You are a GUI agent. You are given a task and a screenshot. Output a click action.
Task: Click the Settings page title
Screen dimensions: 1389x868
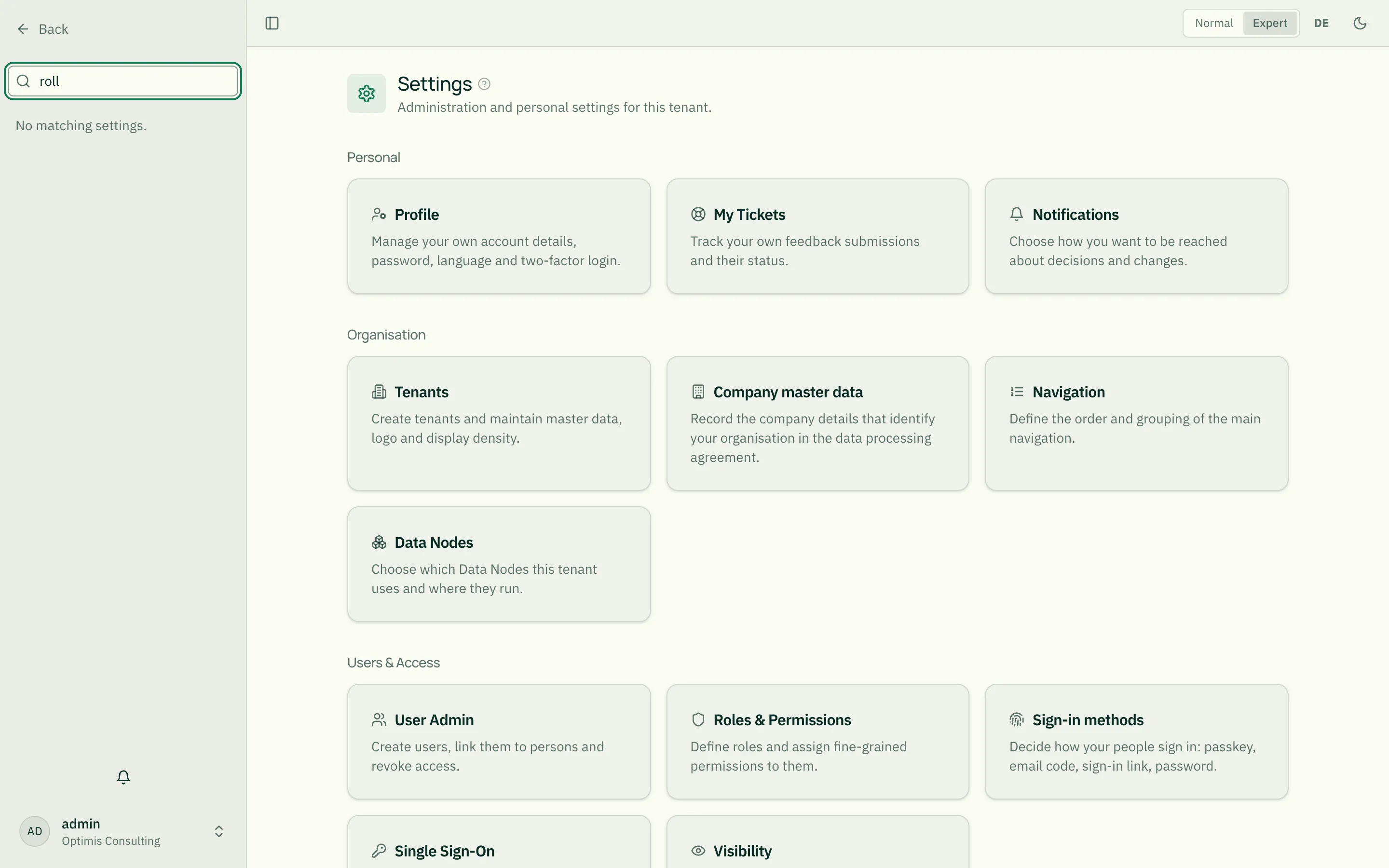(435, 84)
